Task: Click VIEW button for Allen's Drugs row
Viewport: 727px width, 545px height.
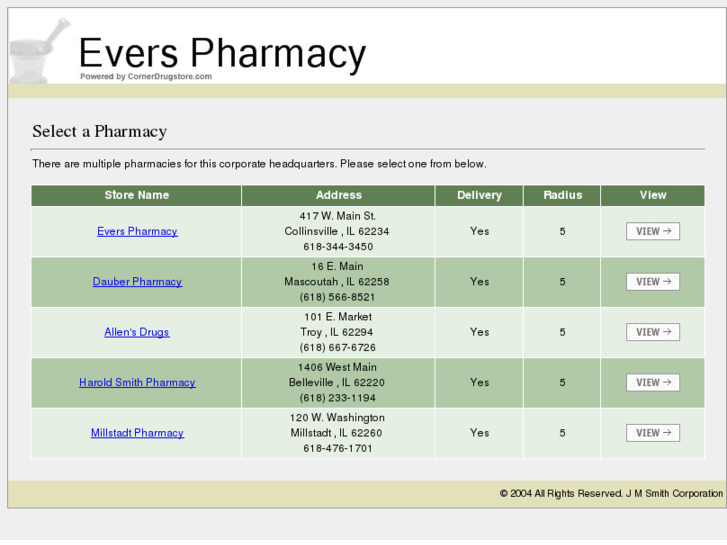Action: tap(653, 332)
